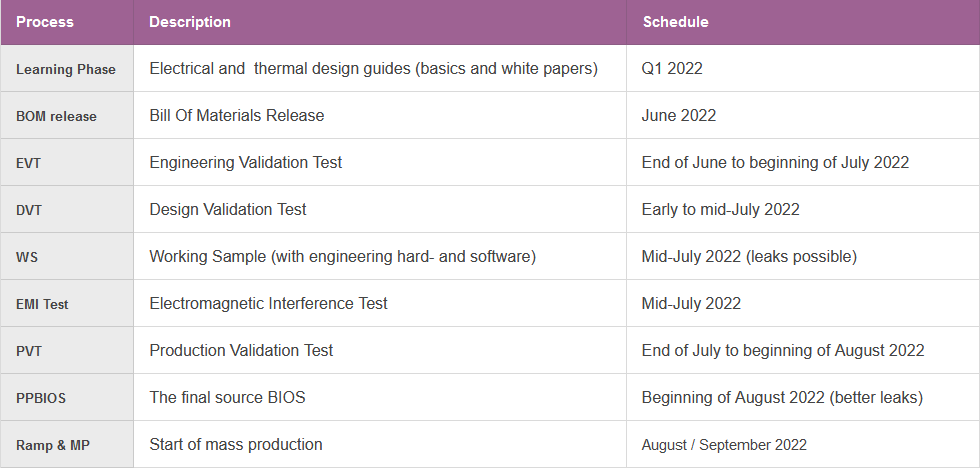980x468 pixels.
Task: Click Bill Of Materials Release text
Action: pyautogui.click(x=237, y=115)
